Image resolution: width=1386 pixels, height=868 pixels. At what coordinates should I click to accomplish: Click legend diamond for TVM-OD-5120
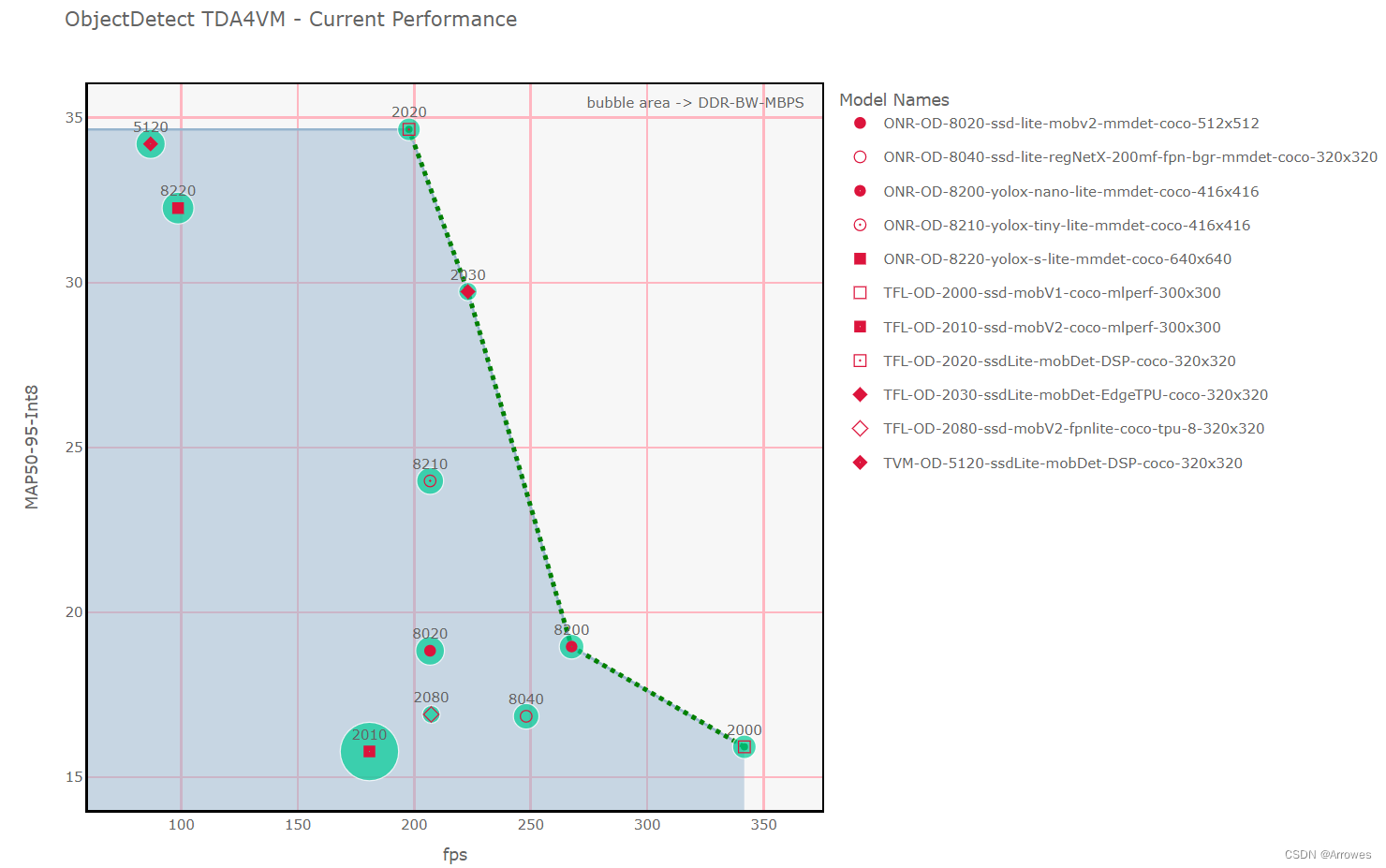point(860,463)
